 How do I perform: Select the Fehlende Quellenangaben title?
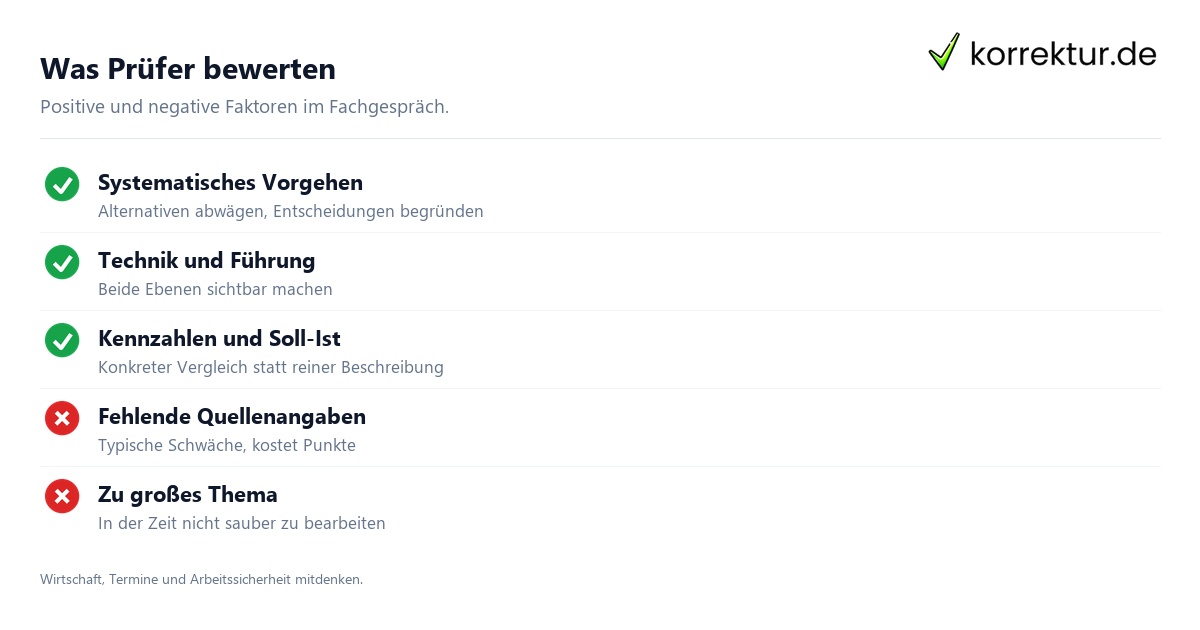pos(232,417)
